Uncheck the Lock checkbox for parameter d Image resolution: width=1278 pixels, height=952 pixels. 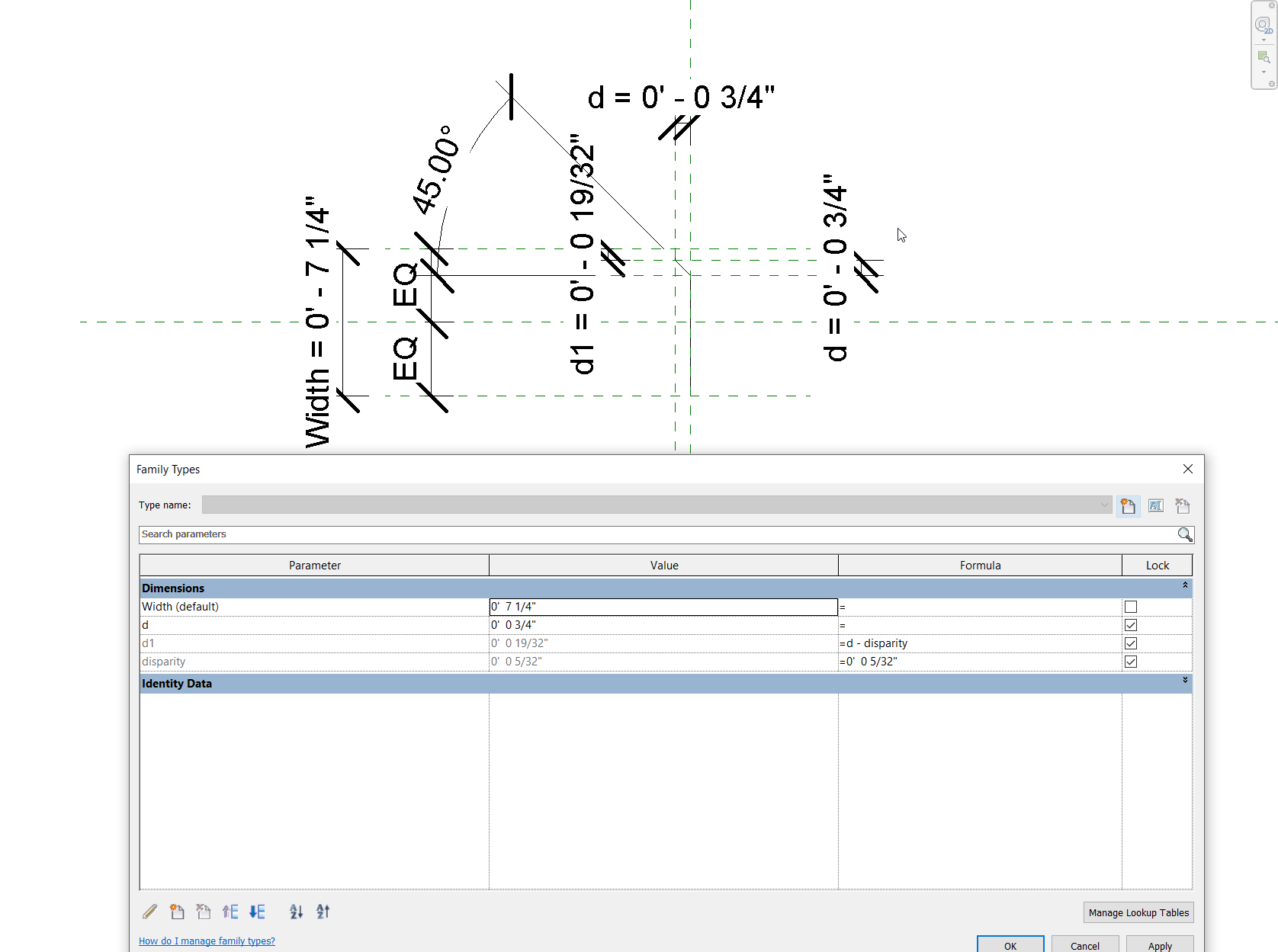[1131, 624]
